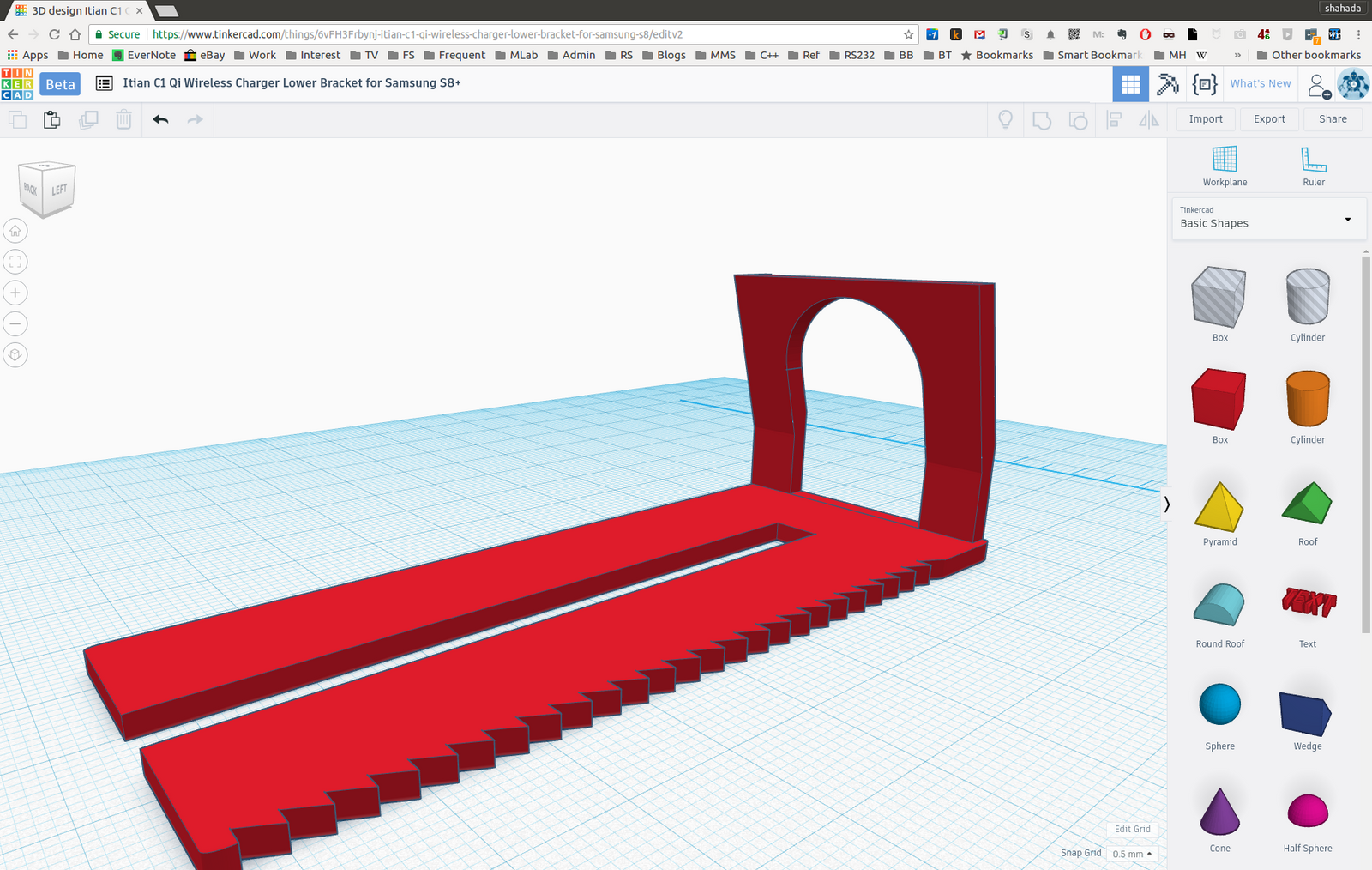This screenshot has height=870, width=1372.
Task: Click the Edit Grid button
Action: coord(1132,829)
